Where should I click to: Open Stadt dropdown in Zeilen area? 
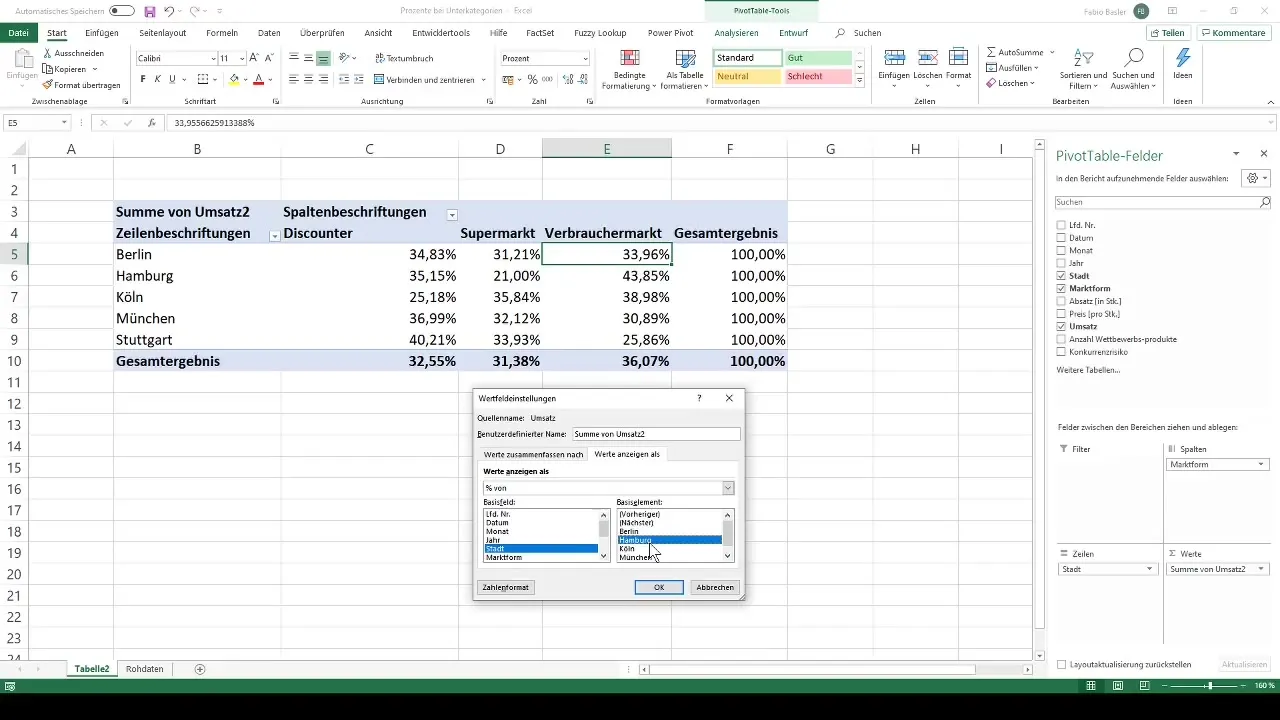pos(1149,568)
